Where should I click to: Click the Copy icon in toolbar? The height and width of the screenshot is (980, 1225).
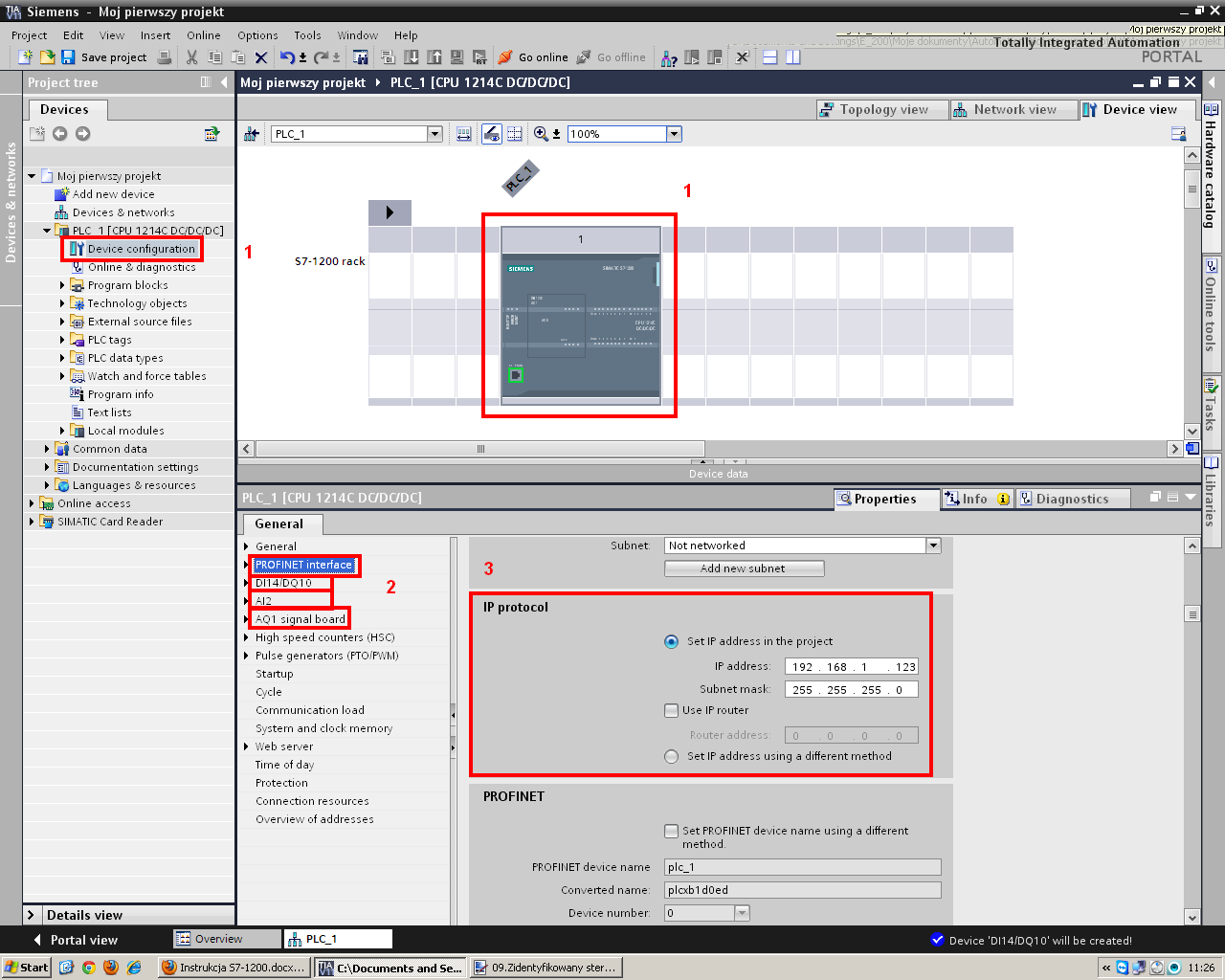[214, 57]
